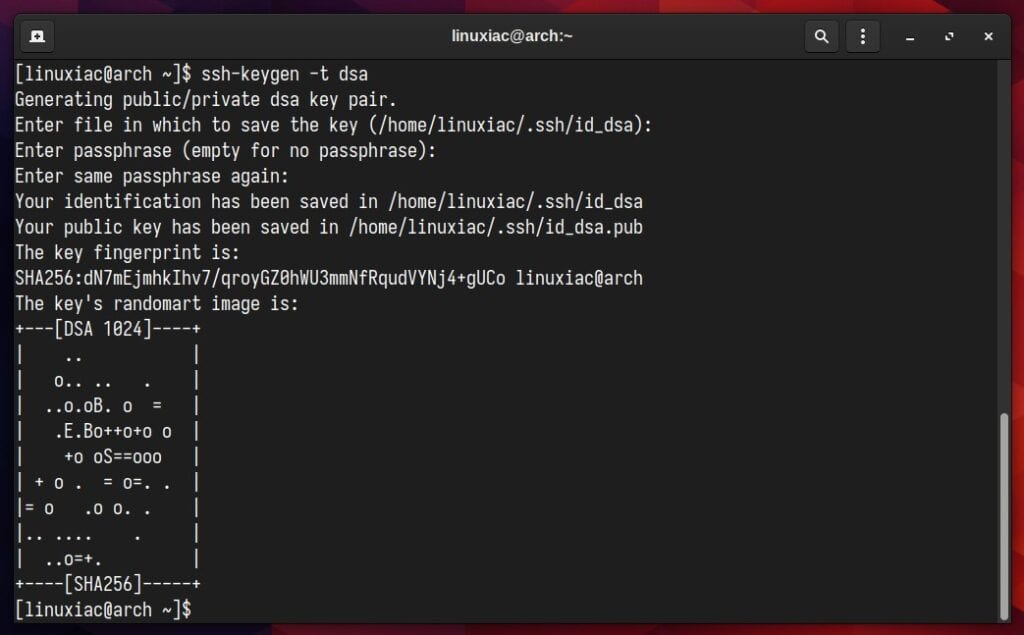1024x635 pixels.
Task: Close the Console window
Action: point(988,36)
